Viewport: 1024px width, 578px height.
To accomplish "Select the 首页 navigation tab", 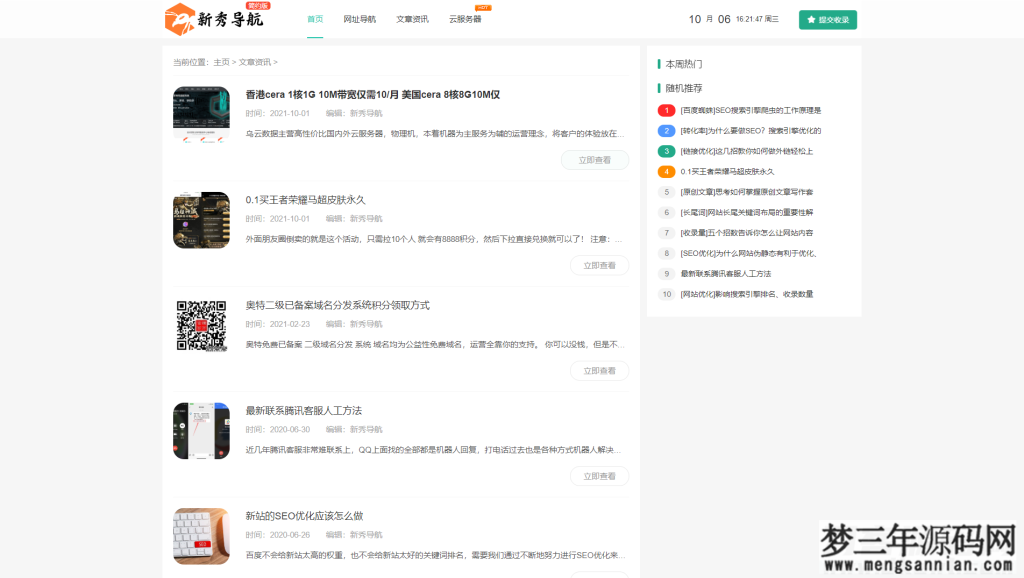I will (x=315, y=18).
